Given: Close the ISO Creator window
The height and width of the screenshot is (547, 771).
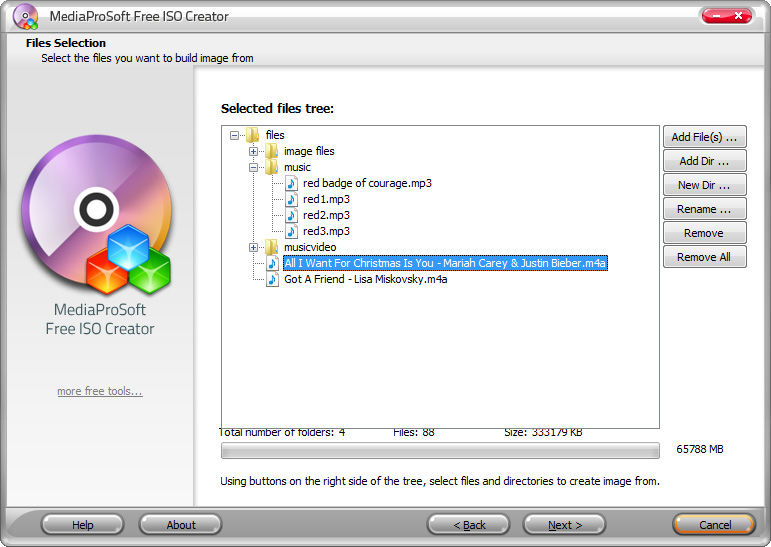Looking at the screenshot, I should click(x=739, y=16).
